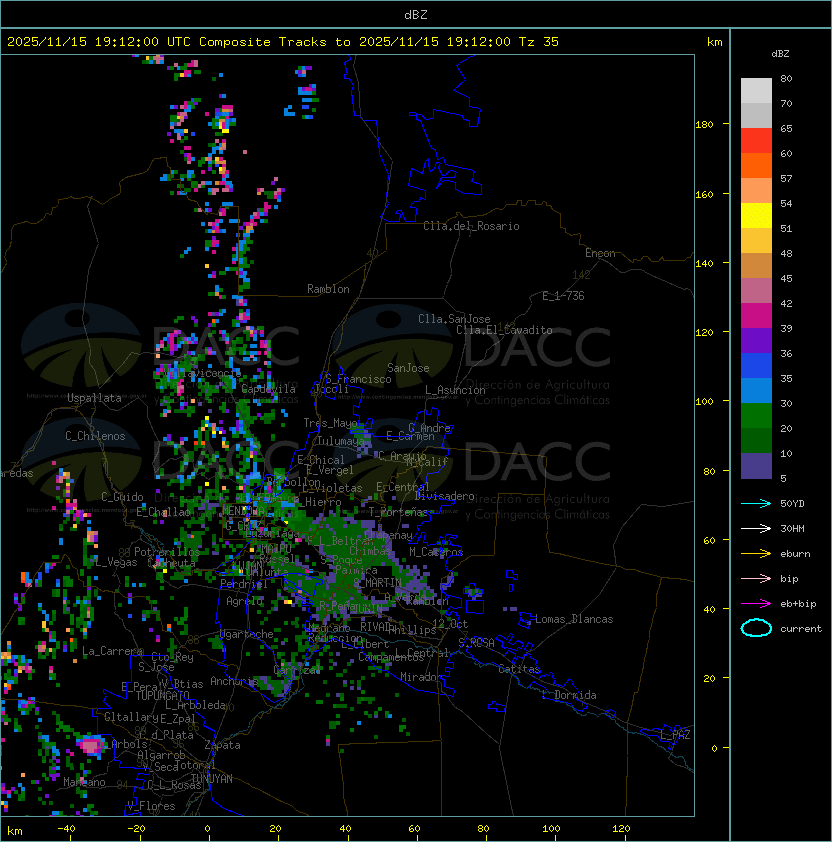Click the 'L_Asuncion' map label
Image resolution: width=832 pixels, height=842 pixels.
click(x=455, y=390)
